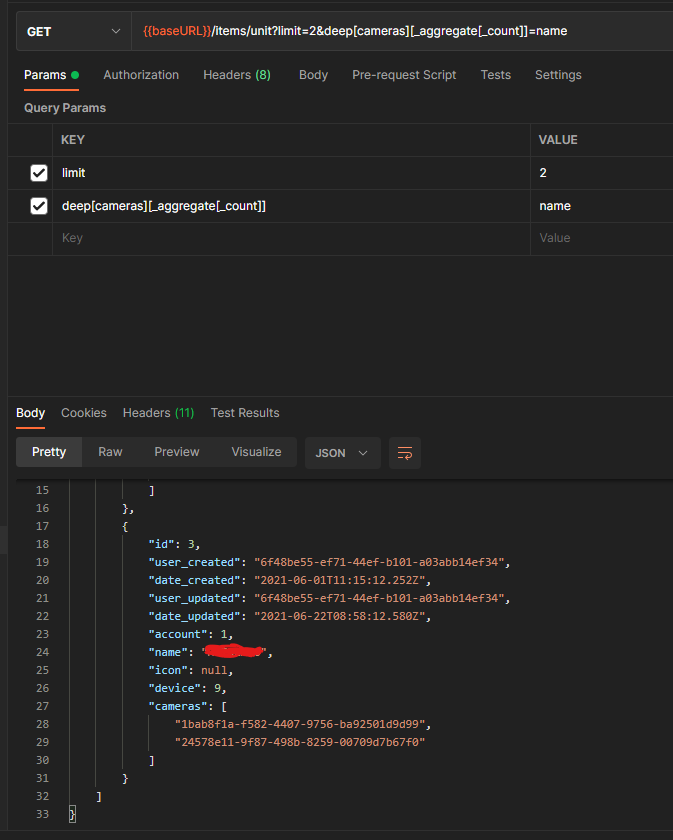This screenshot has width=673, height=840.
Task: Open the JSON format dropdown
Action: [x=342, y=453]
